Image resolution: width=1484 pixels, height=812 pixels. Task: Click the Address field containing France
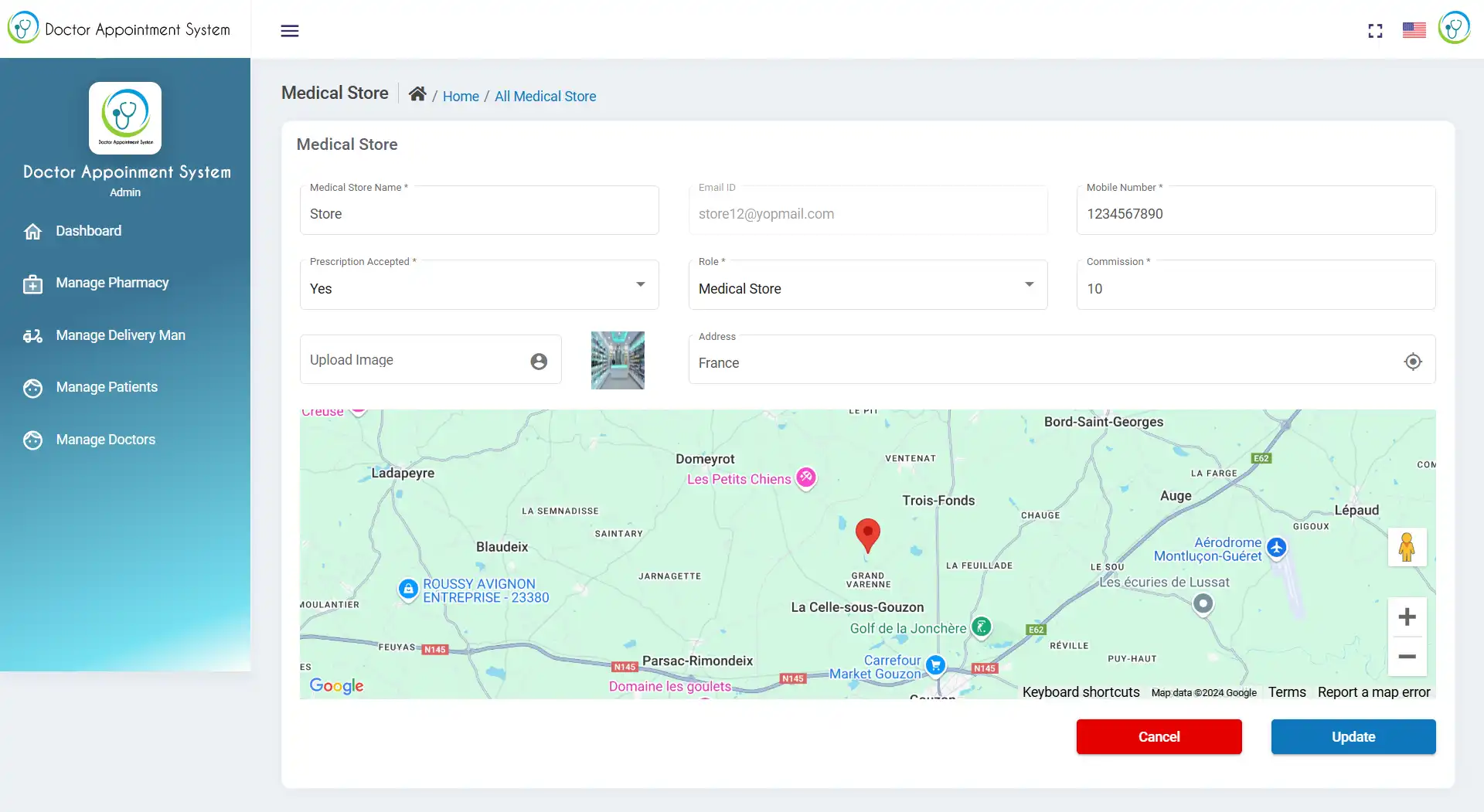pos(1062,360)
